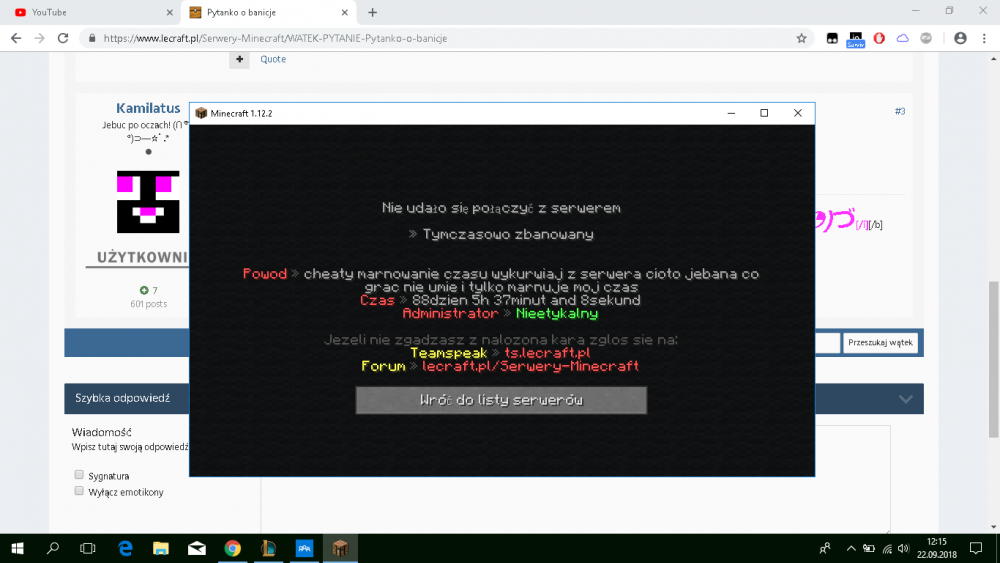This screenshot has height=563, width=1000.
Task: Close the Minecraft 1.12.2 window
Action: point(798,113)
